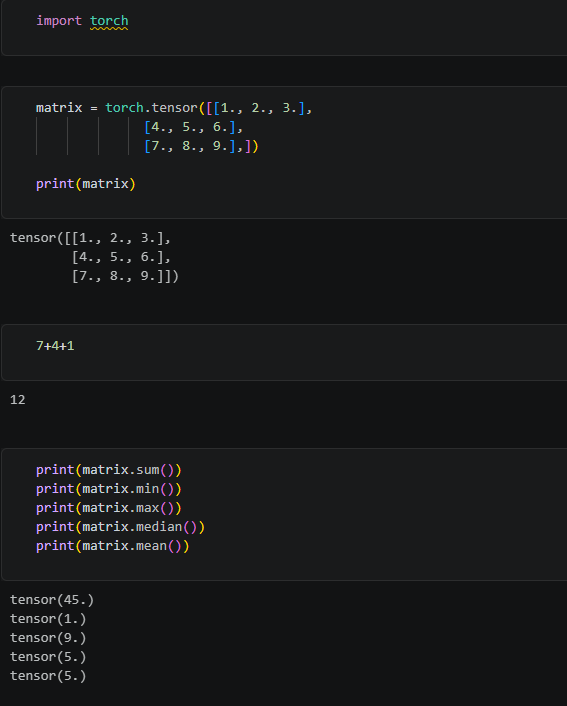This screenshot has width=567, height=706.
Task: Click the output row '[7., 8., 9.]])'
Action: (x=125, y=276)
